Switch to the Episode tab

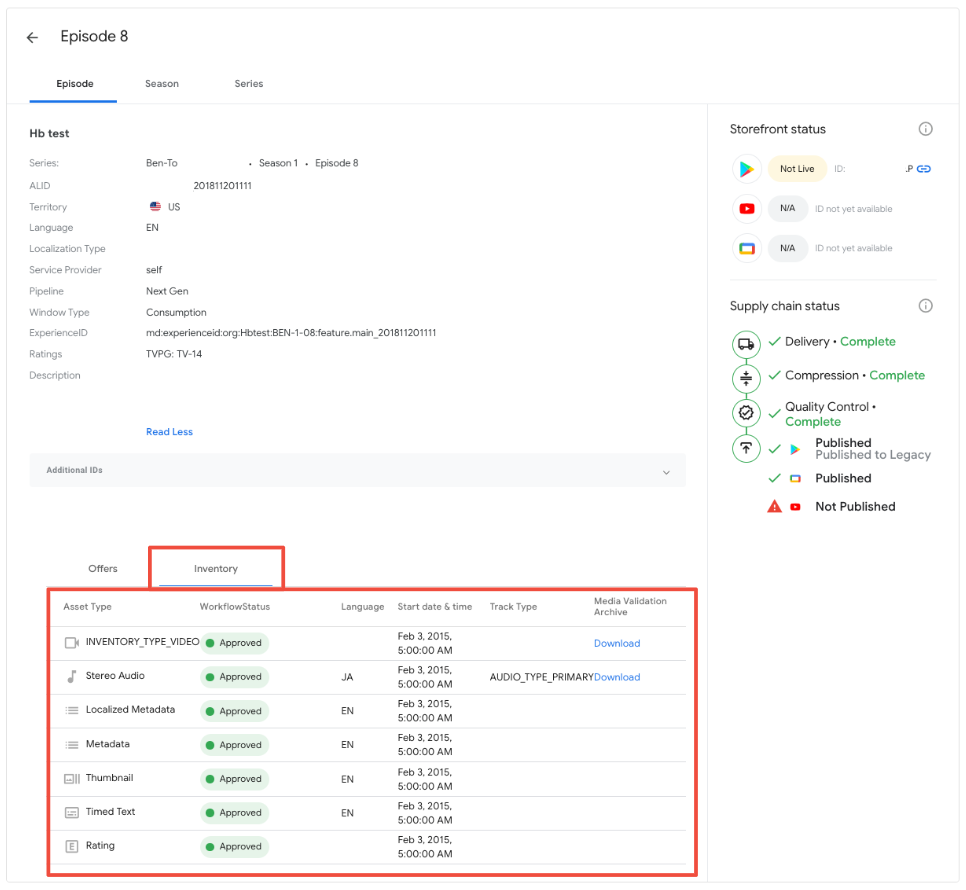(75, 84)
